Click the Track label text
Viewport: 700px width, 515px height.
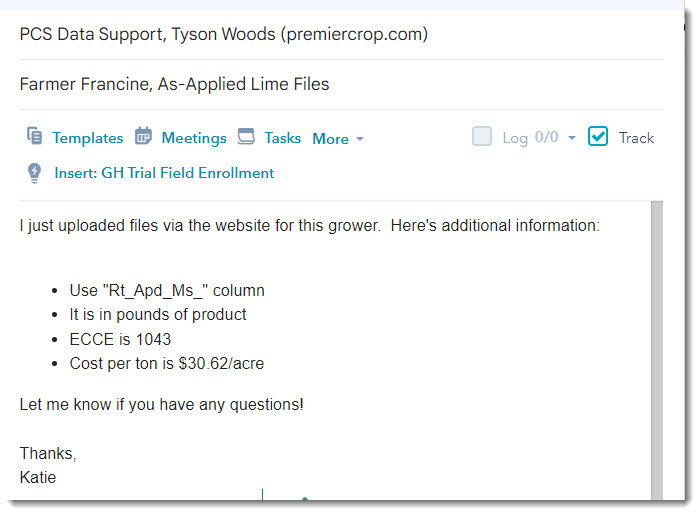tap(636, 138)
